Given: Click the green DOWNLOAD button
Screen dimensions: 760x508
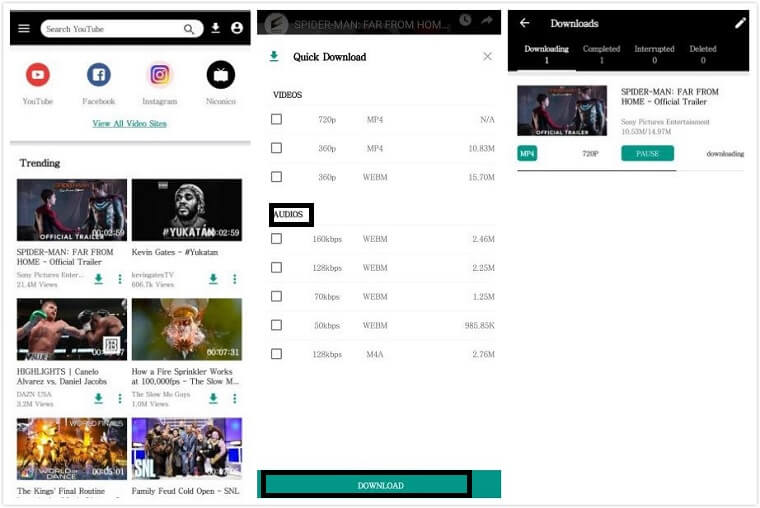Looking at the screenshot, I should click(379, 485).
